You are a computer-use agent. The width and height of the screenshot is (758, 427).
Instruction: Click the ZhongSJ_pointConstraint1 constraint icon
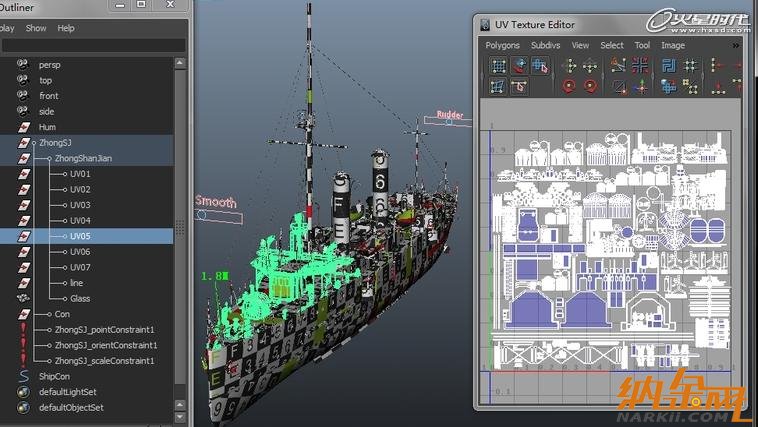(x=22, y=329)
